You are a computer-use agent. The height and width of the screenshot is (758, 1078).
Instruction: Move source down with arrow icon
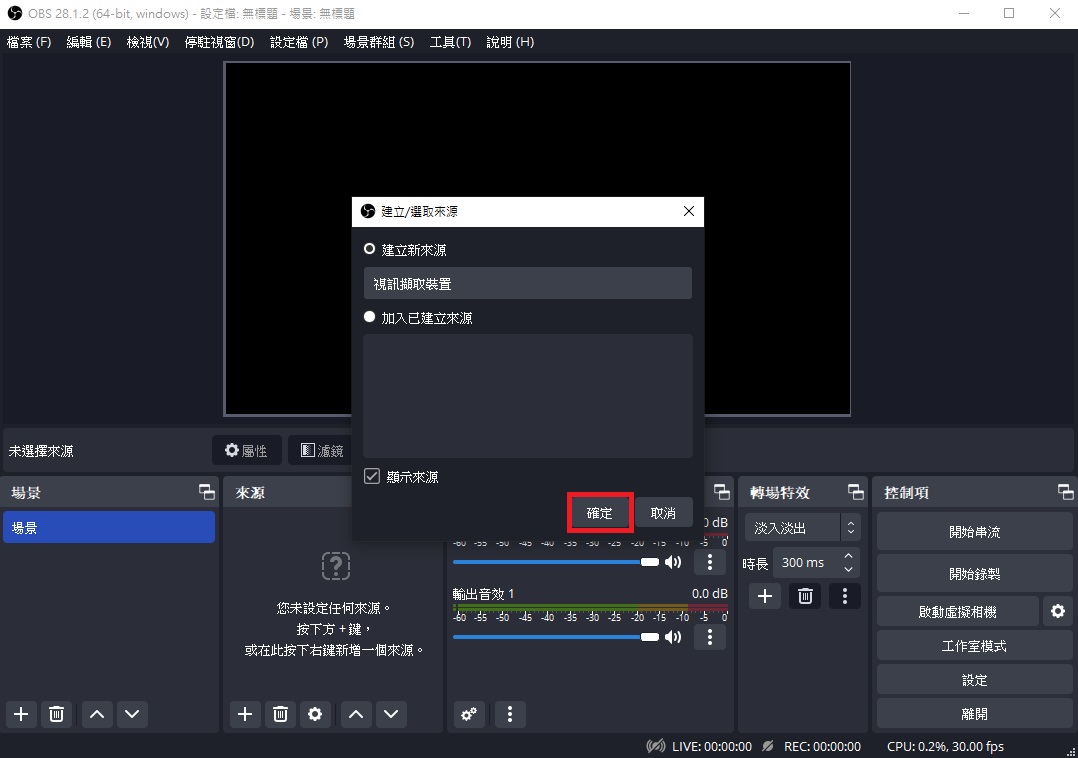pyautogui.click(x=390, y=714)
